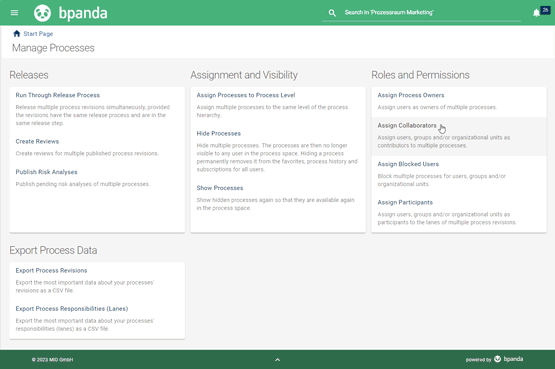The width and height of the screenshot is (555, 369).
Task: Open Assign Process Owners
Action: pos(411,95)
